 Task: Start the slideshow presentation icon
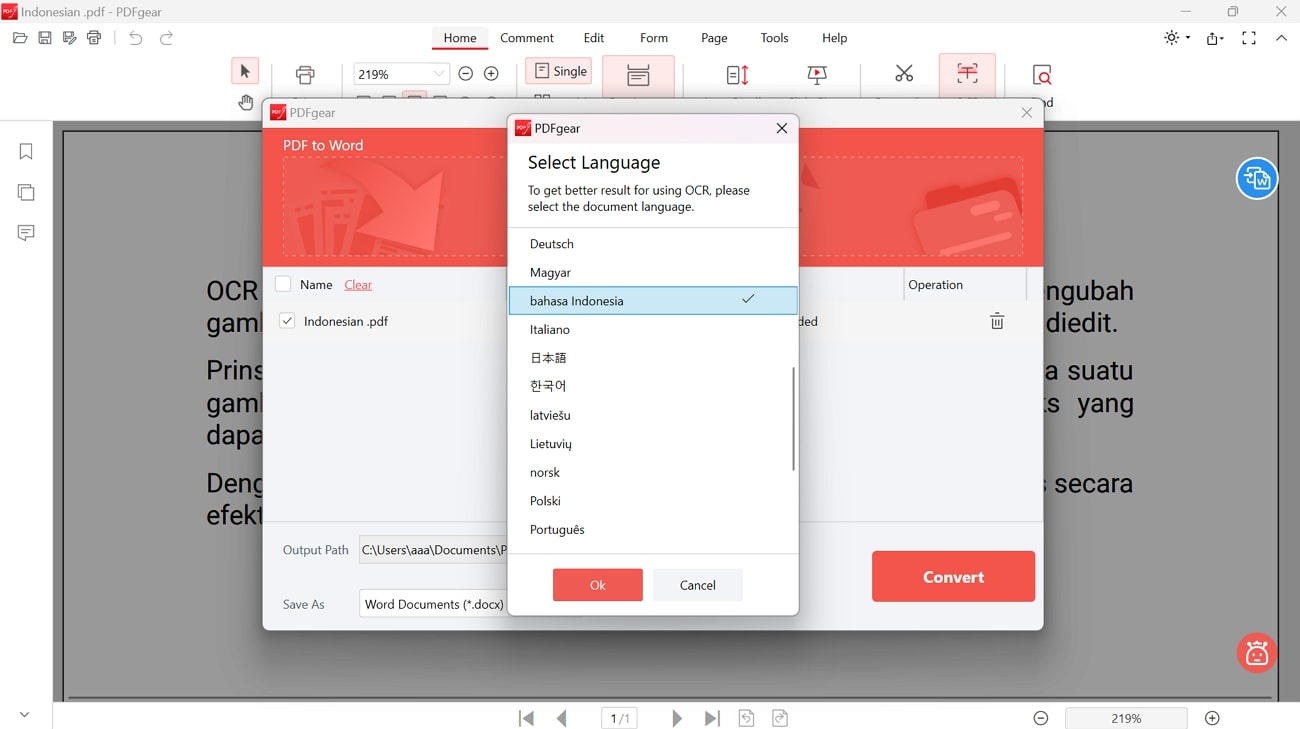click(817, 75)
